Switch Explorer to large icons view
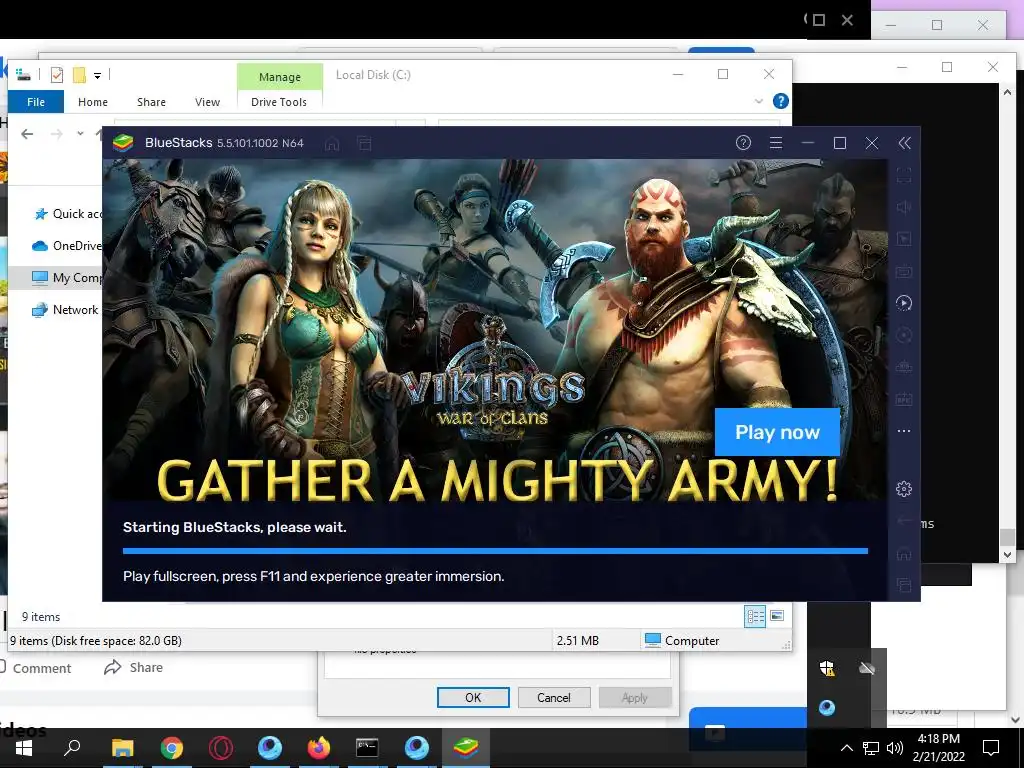This screenshot has width=1024, height=768. tap(777, 616)
